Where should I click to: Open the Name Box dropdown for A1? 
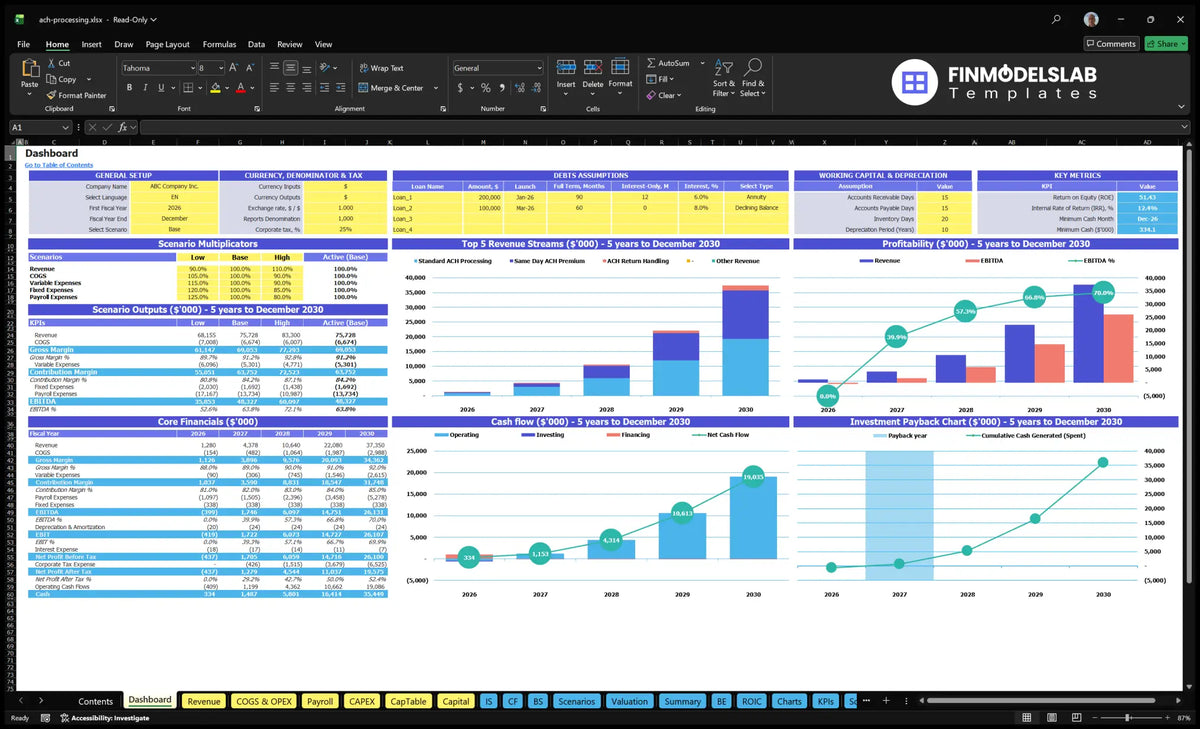pyautogui.click(x=66, y=127)
